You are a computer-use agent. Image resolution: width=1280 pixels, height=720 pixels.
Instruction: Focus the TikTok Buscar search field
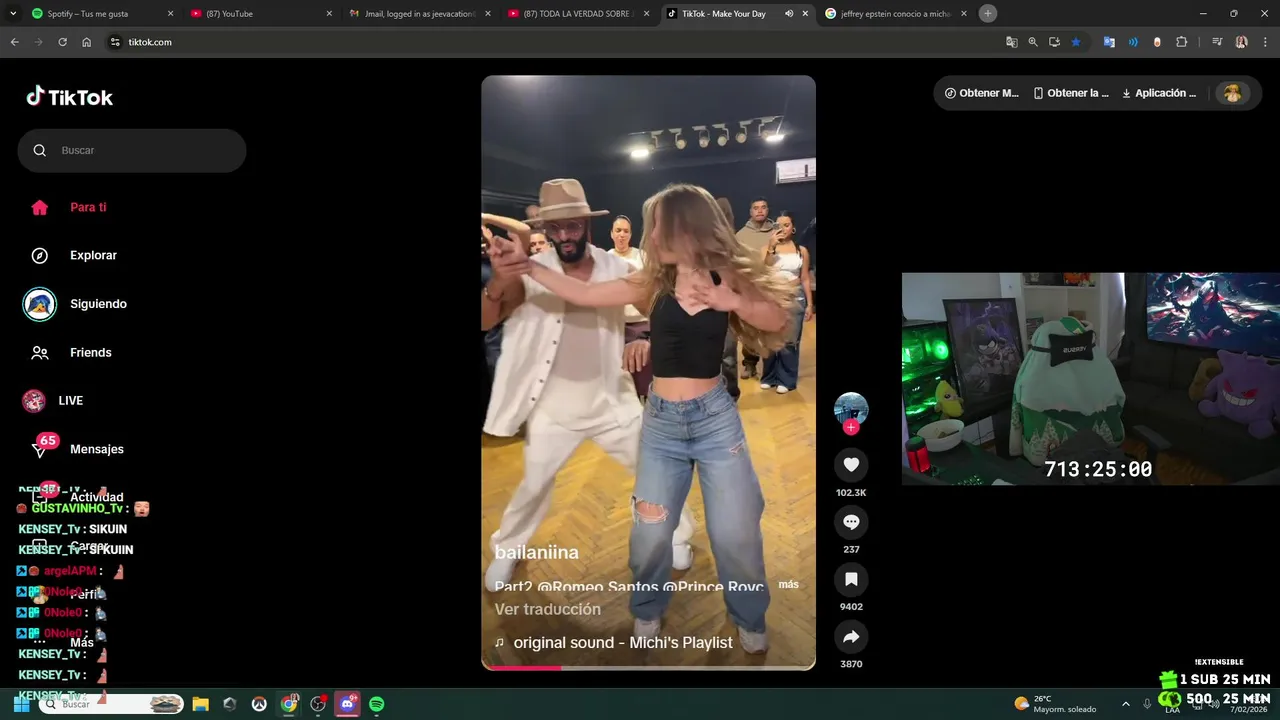pyautogui.click(x=132, y=150)
